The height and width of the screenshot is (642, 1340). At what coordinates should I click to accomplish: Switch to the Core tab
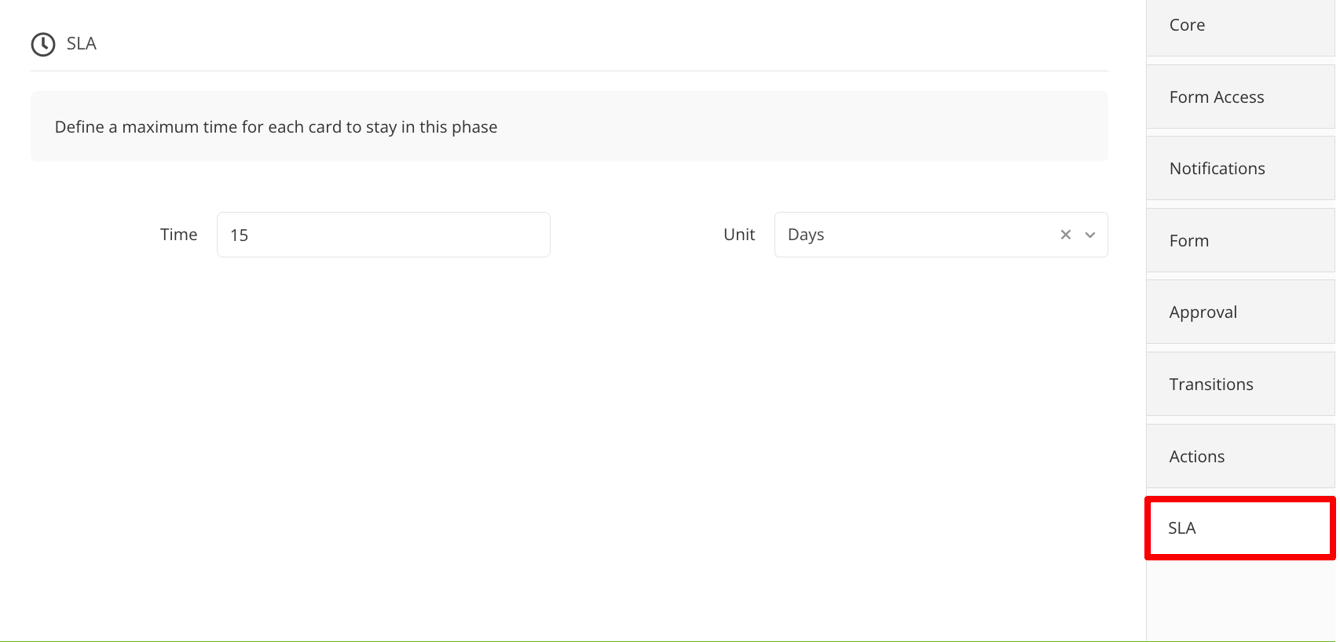(x=1240, y=26)
